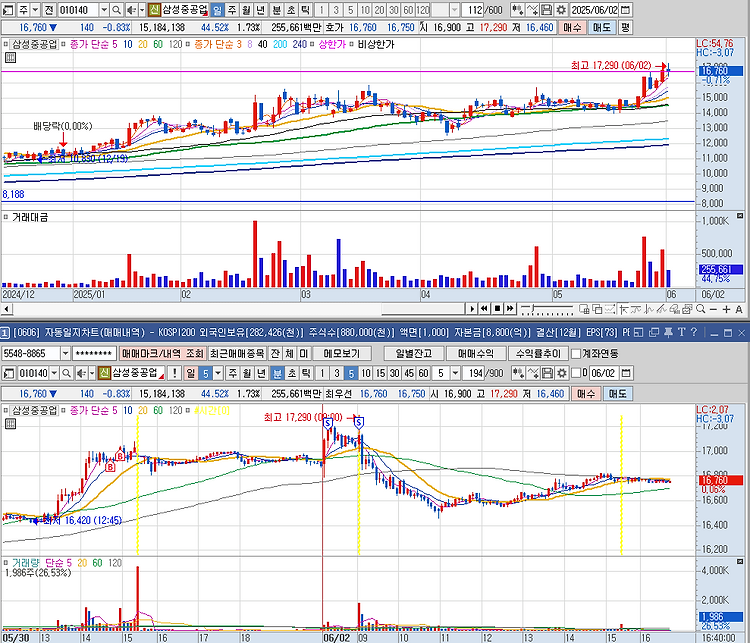The image size is (750, 643).
Task: Expand 010140 code dropdown in lower toolbar
Action: pyautogui.click(x=54, y=373)
